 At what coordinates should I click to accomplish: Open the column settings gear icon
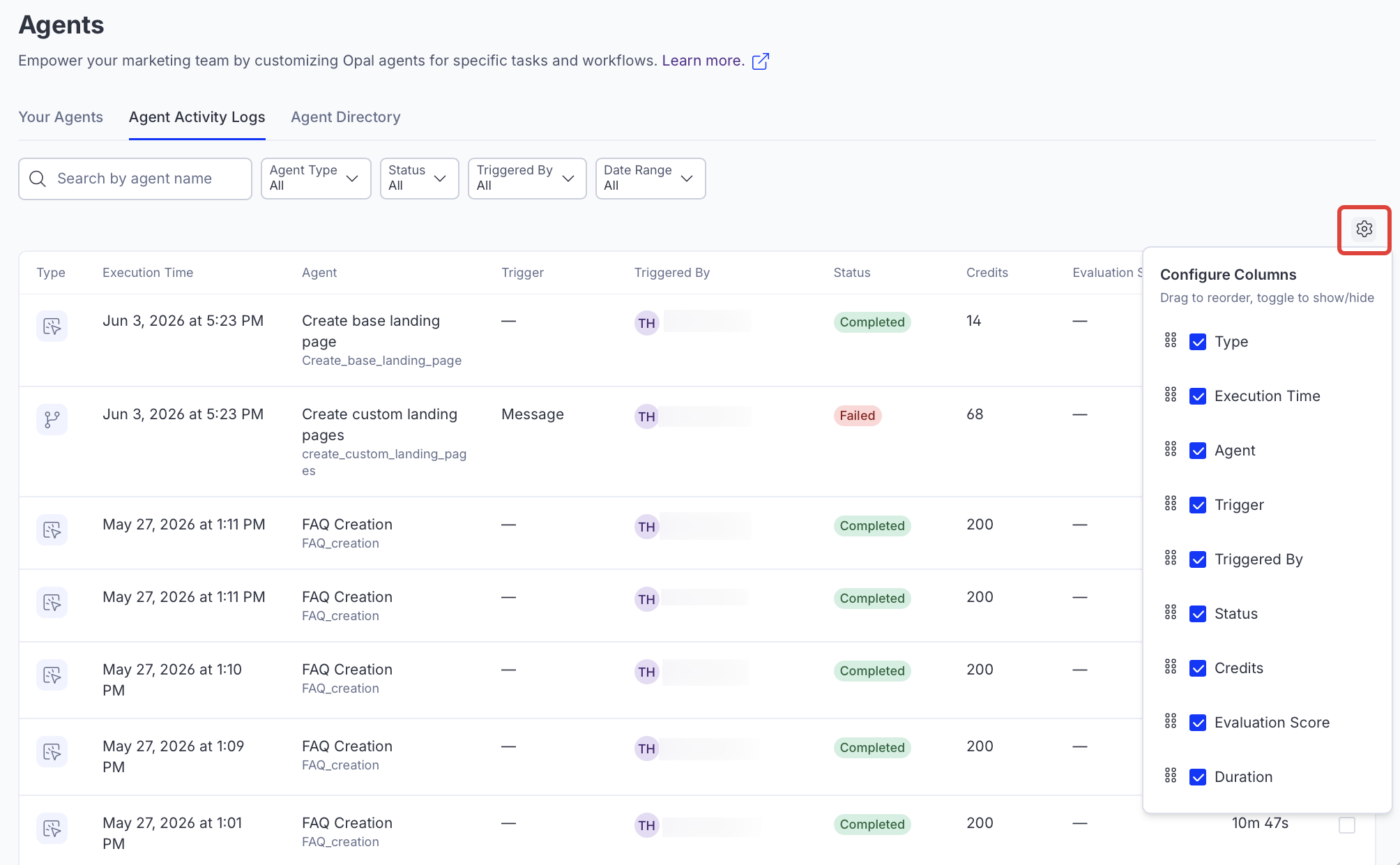1364,229
